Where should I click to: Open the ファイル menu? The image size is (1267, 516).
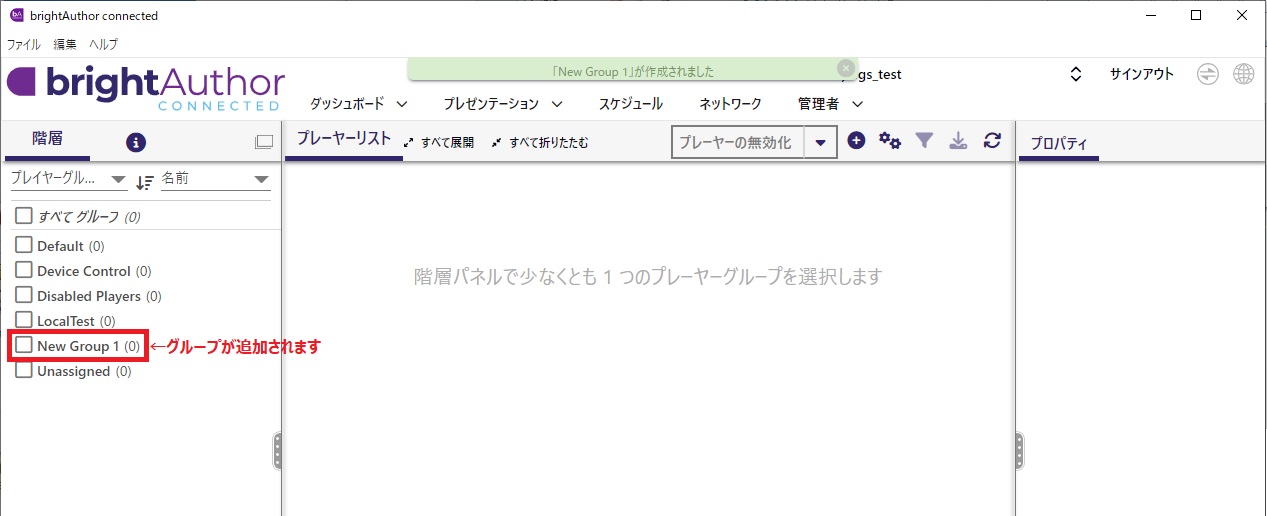[24, 44]
